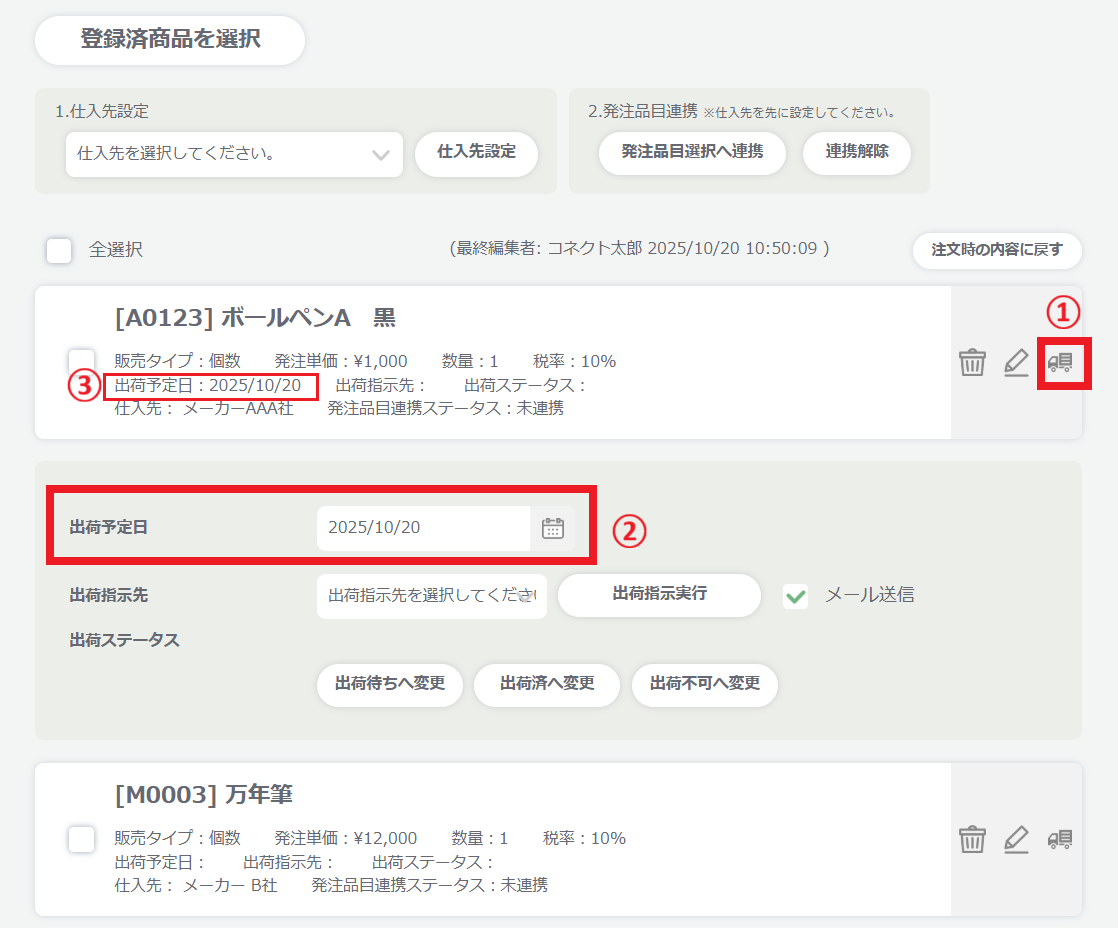Check the 万年筆 item checkbox

pos(81,839)
